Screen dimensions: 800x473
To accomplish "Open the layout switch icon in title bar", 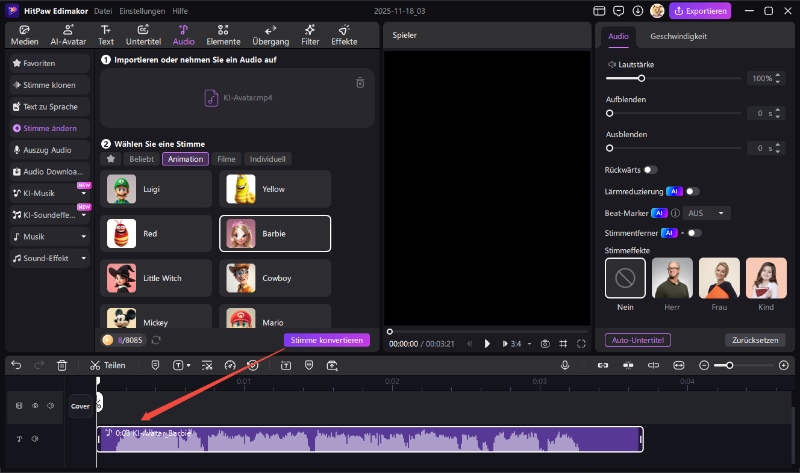I will tap(599, 11).
